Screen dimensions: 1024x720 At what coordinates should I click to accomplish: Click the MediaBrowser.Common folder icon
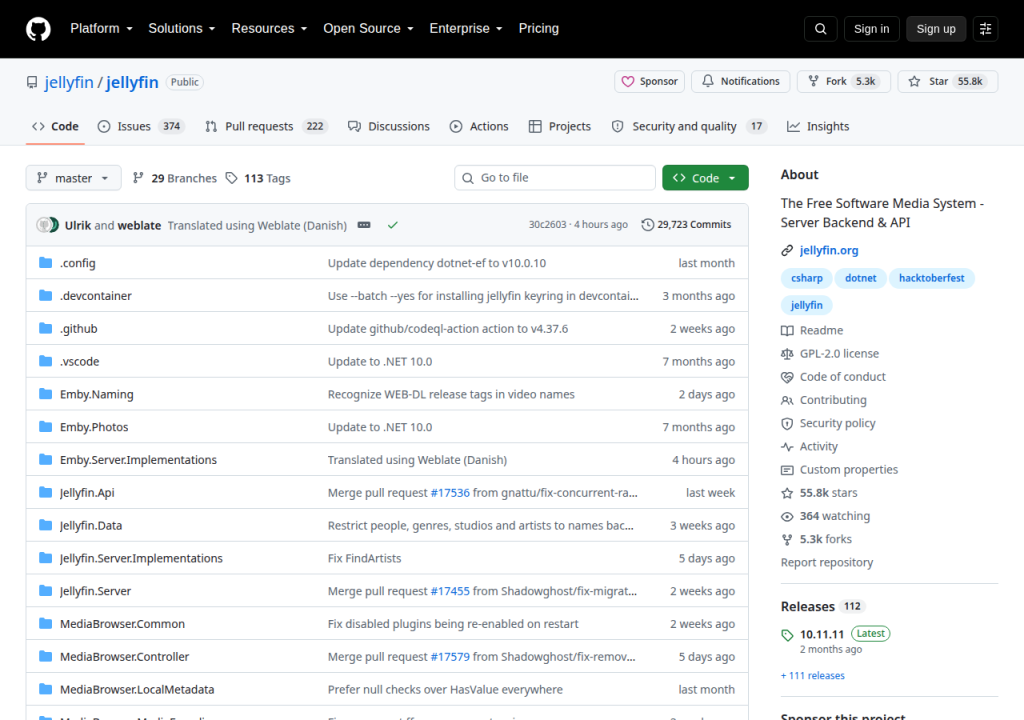point(45,623)
